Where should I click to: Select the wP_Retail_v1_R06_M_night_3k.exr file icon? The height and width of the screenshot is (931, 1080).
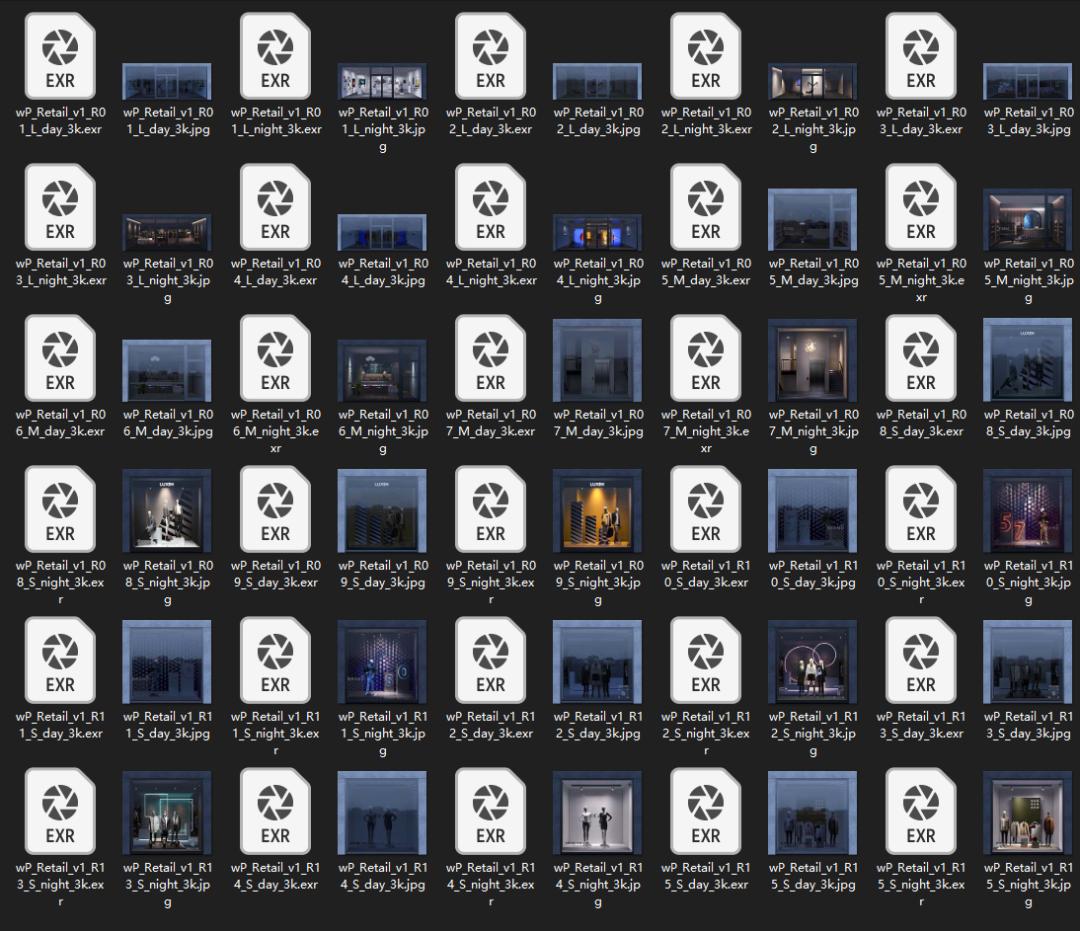point(276,358)
